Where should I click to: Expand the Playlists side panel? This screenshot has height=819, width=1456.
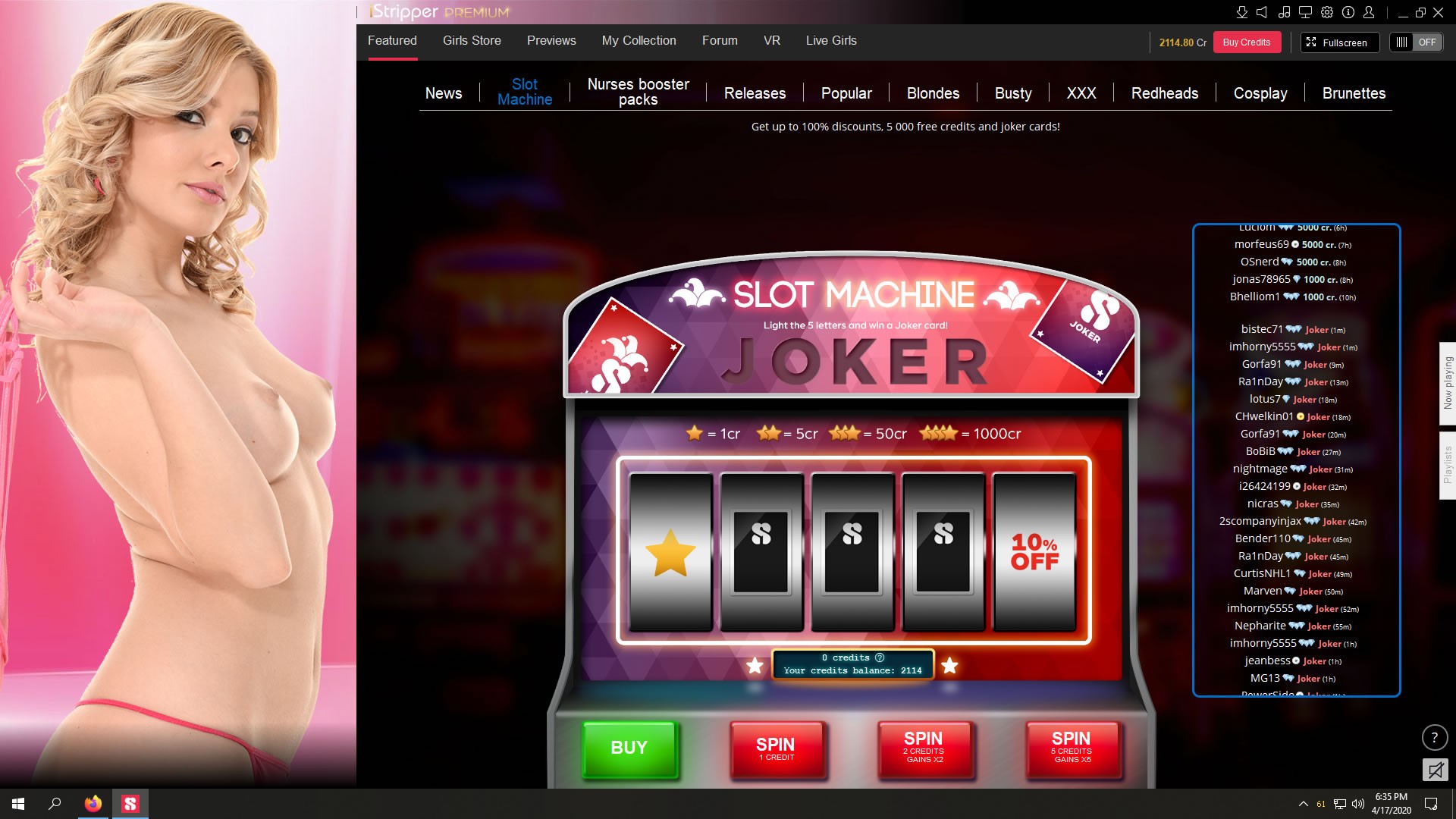1448,465
